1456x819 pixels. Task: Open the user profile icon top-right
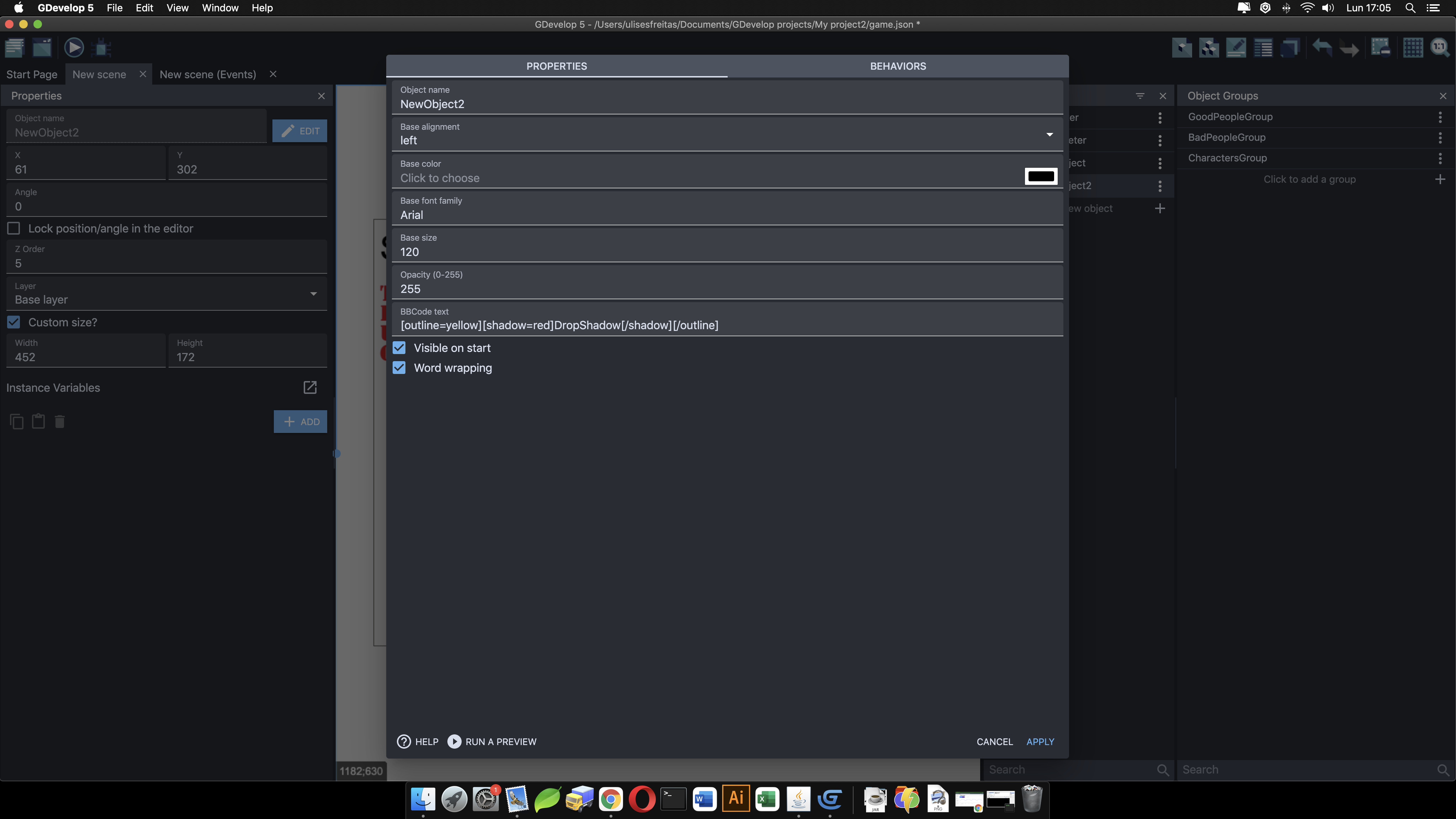click(x=1435, y=8)
